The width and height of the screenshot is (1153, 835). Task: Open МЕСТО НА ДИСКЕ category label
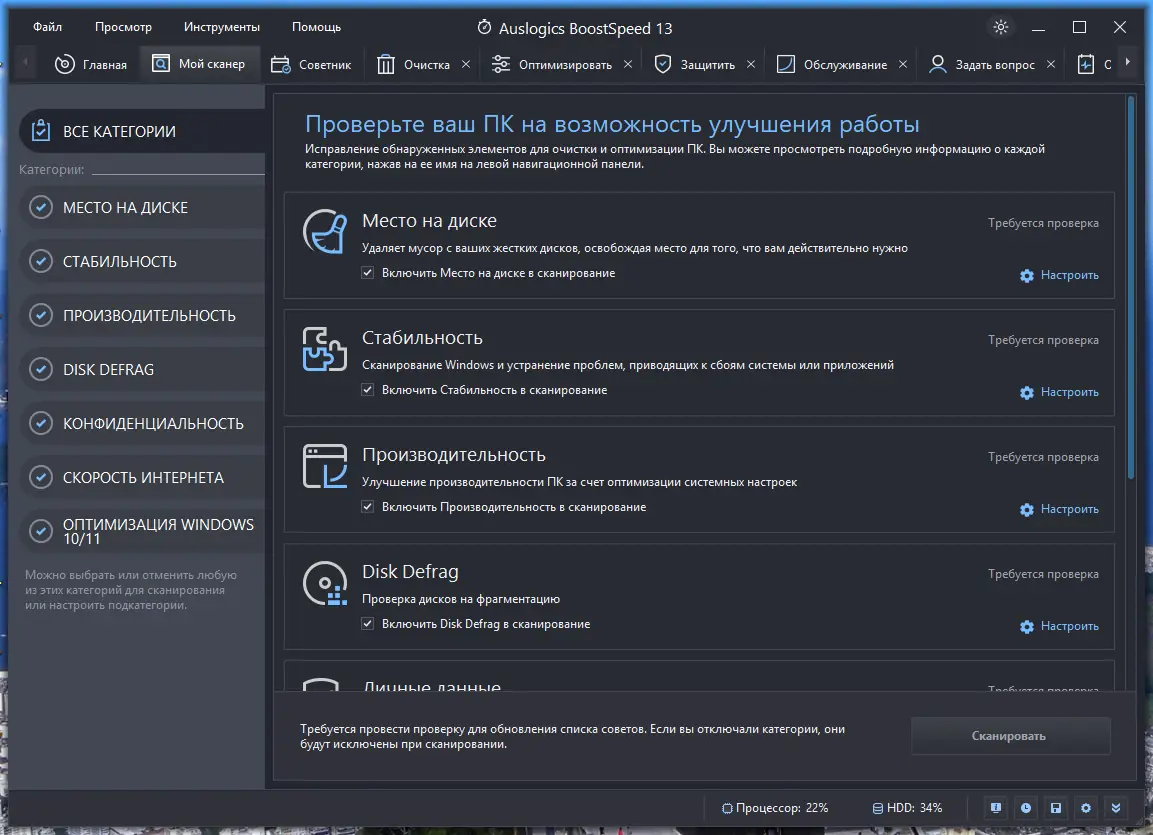(125, 208)
